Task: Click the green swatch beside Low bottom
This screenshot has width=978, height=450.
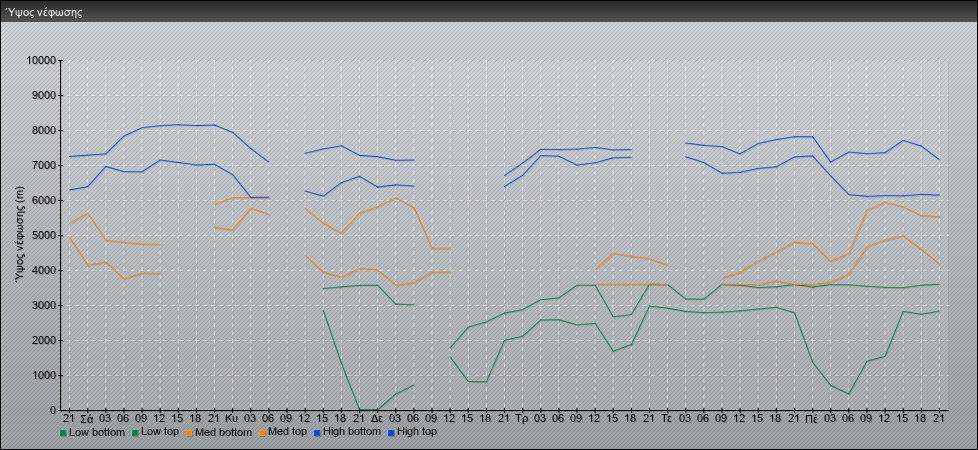Action: pyautogui.click(x=63, y=433)
